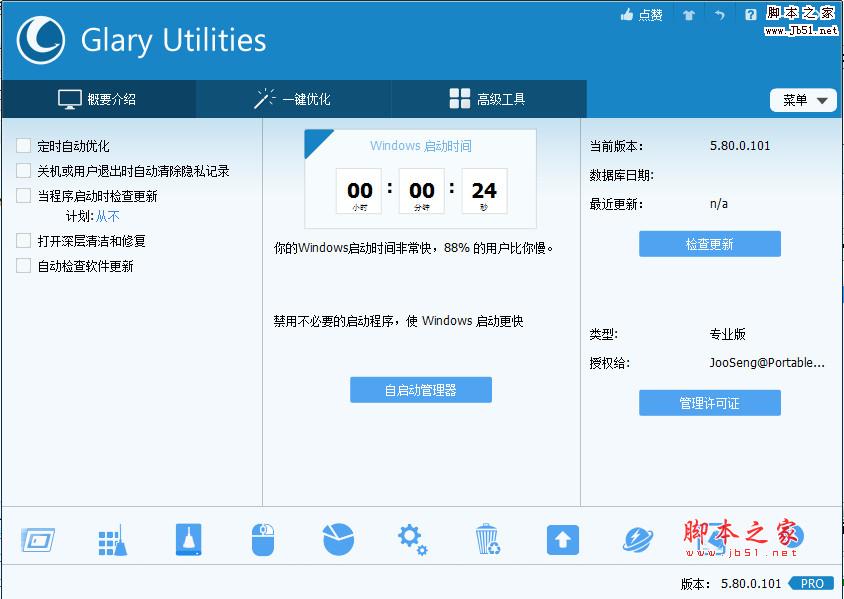Switch to the 一键优化 tab
Screen dimensions: 844x599
click(293, 99)
